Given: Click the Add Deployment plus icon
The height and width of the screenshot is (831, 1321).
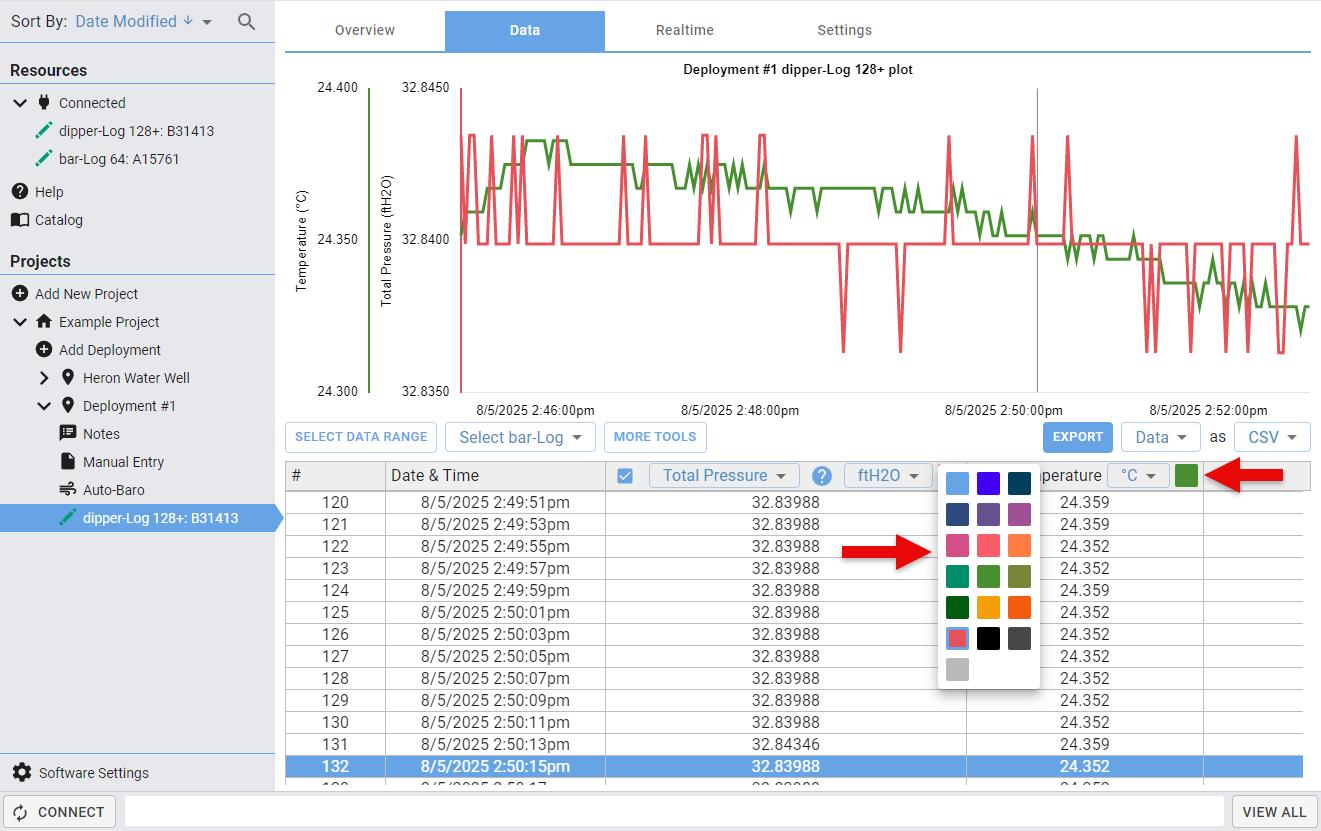Looking at the screenshot, I should click(x=43, y=349).
